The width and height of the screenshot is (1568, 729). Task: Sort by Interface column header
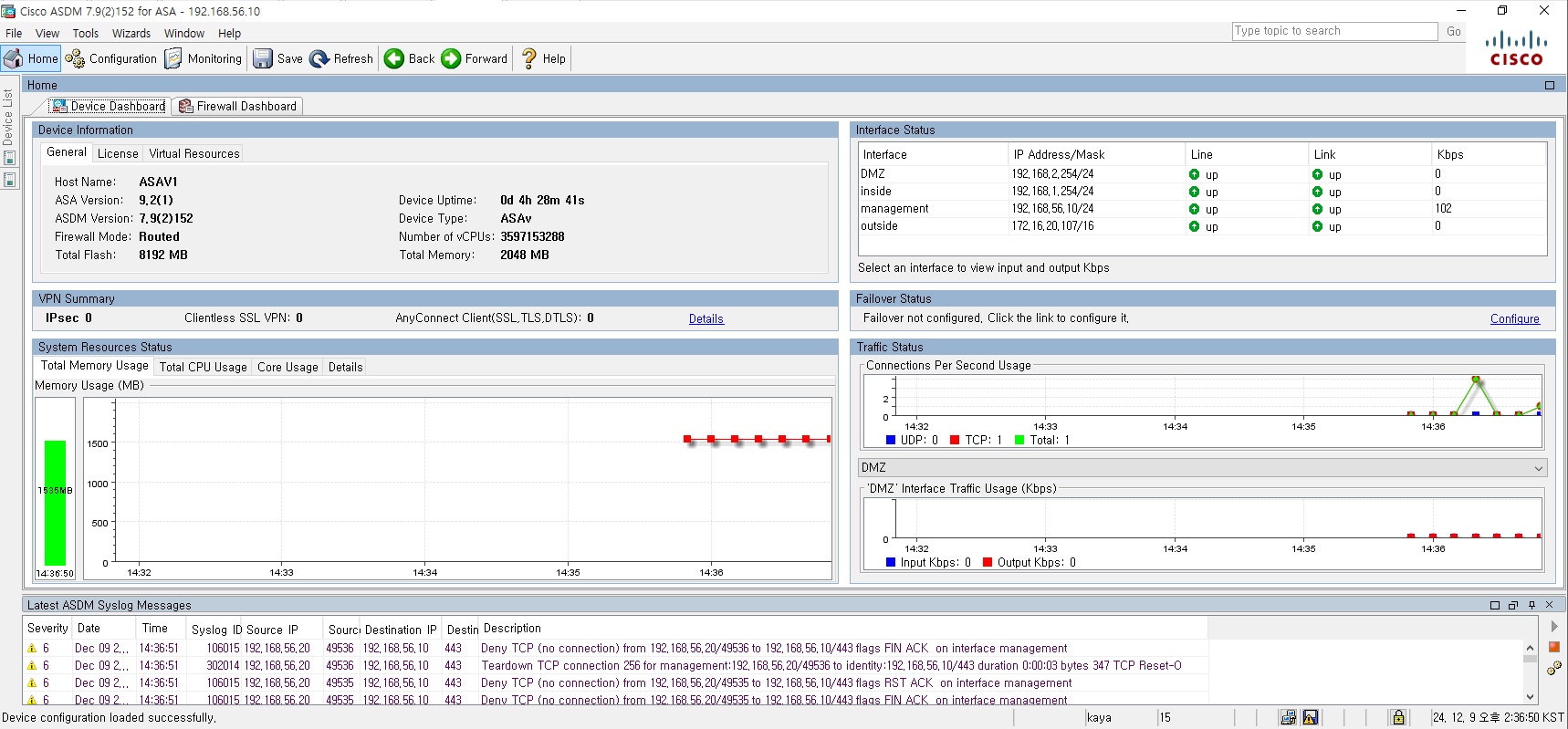[933, 154]
